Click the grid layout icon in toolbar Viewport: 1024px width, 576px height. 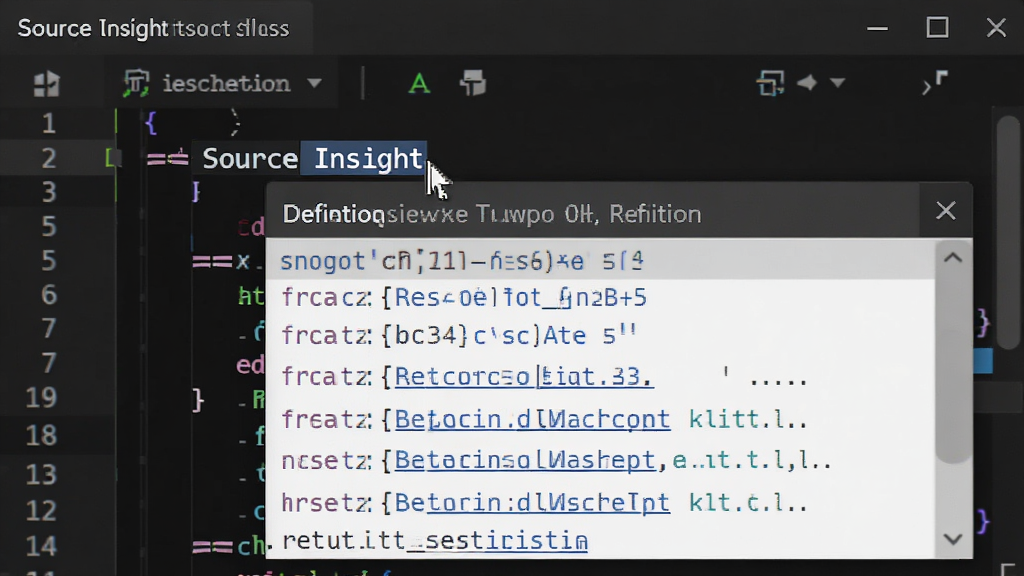pyautogui.click(x=46, y=84)
